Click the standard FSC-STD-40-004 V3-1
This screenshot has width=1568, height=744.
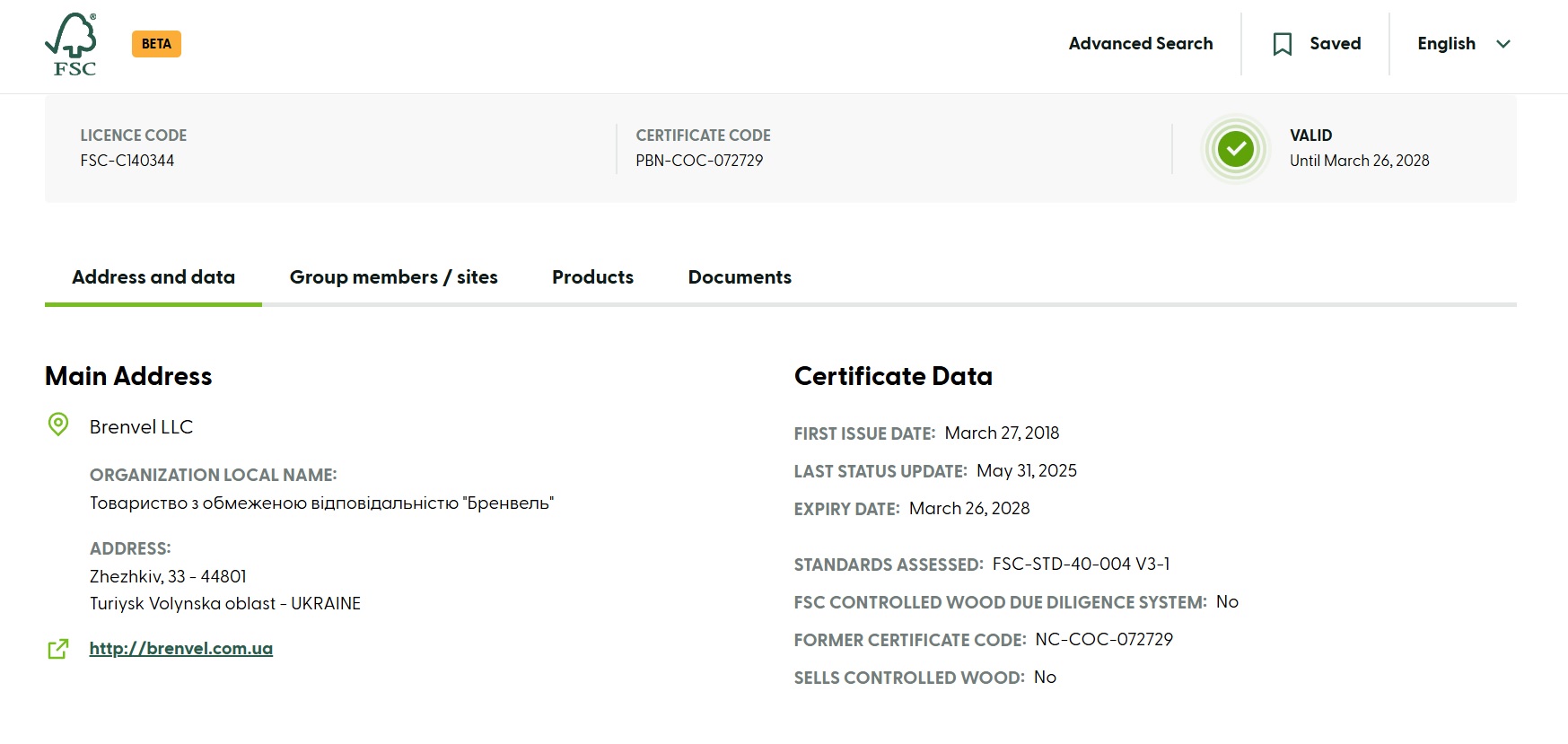click(1081, 565)
